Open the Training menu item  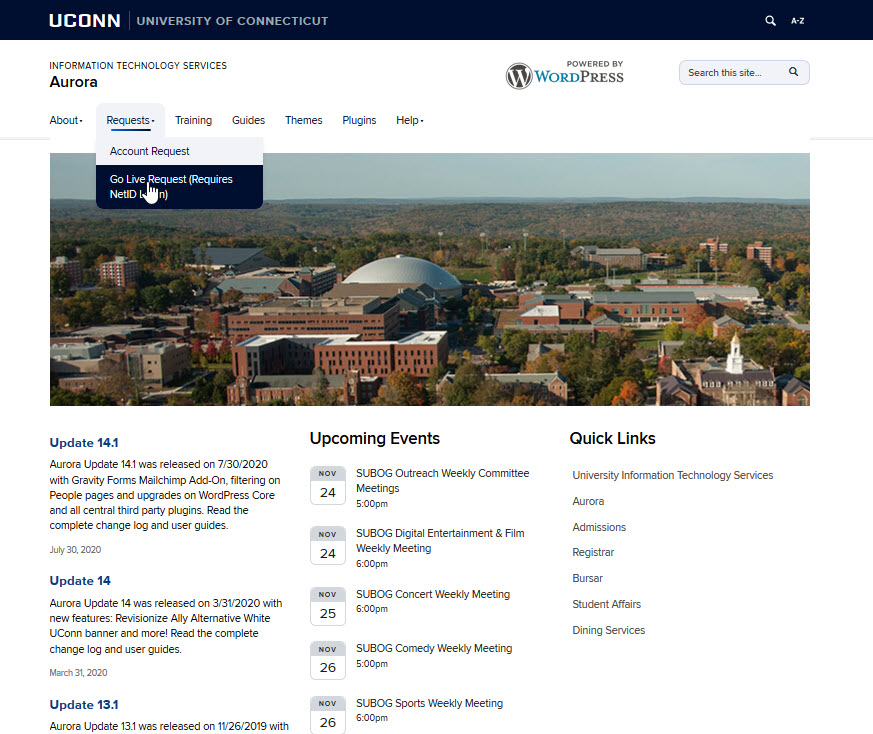[193, 120]
